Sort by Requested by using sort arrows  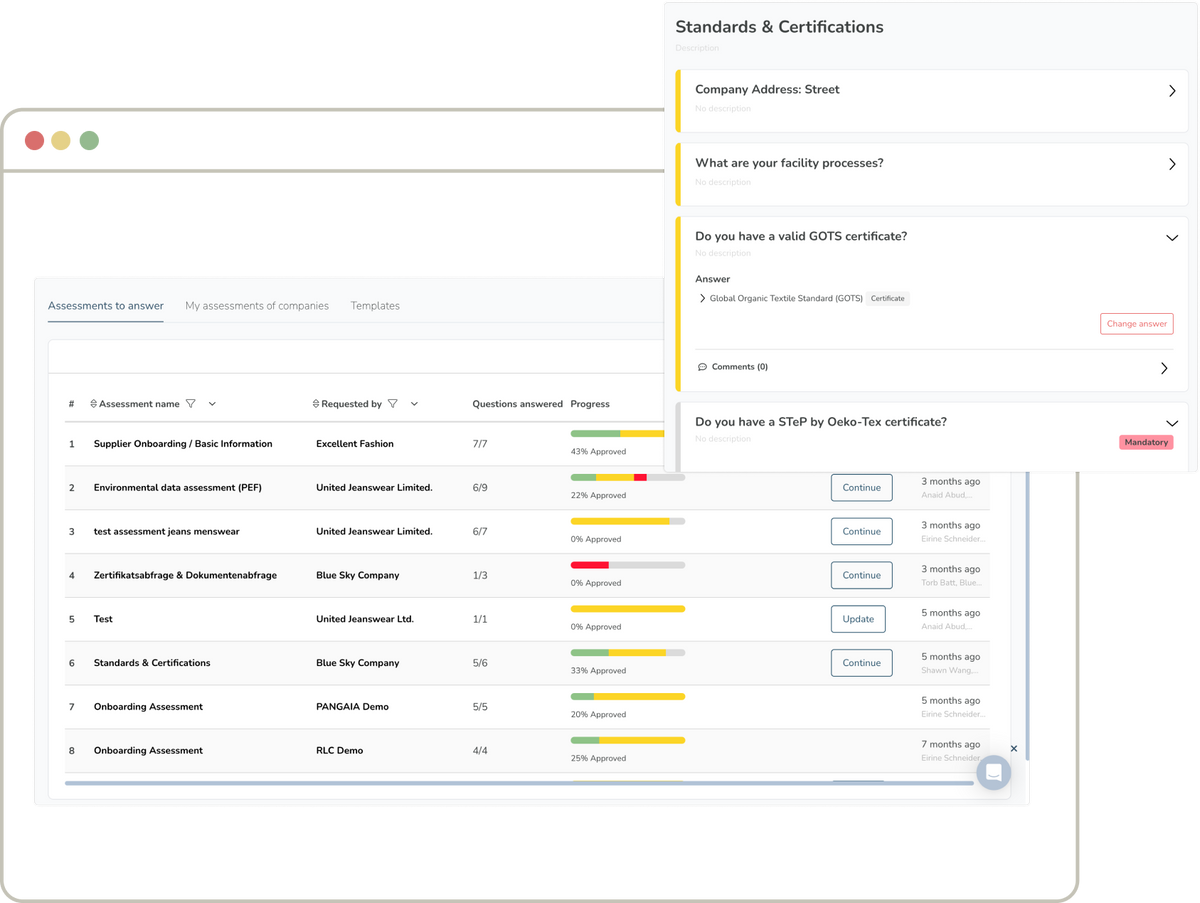tap(316, 404)
